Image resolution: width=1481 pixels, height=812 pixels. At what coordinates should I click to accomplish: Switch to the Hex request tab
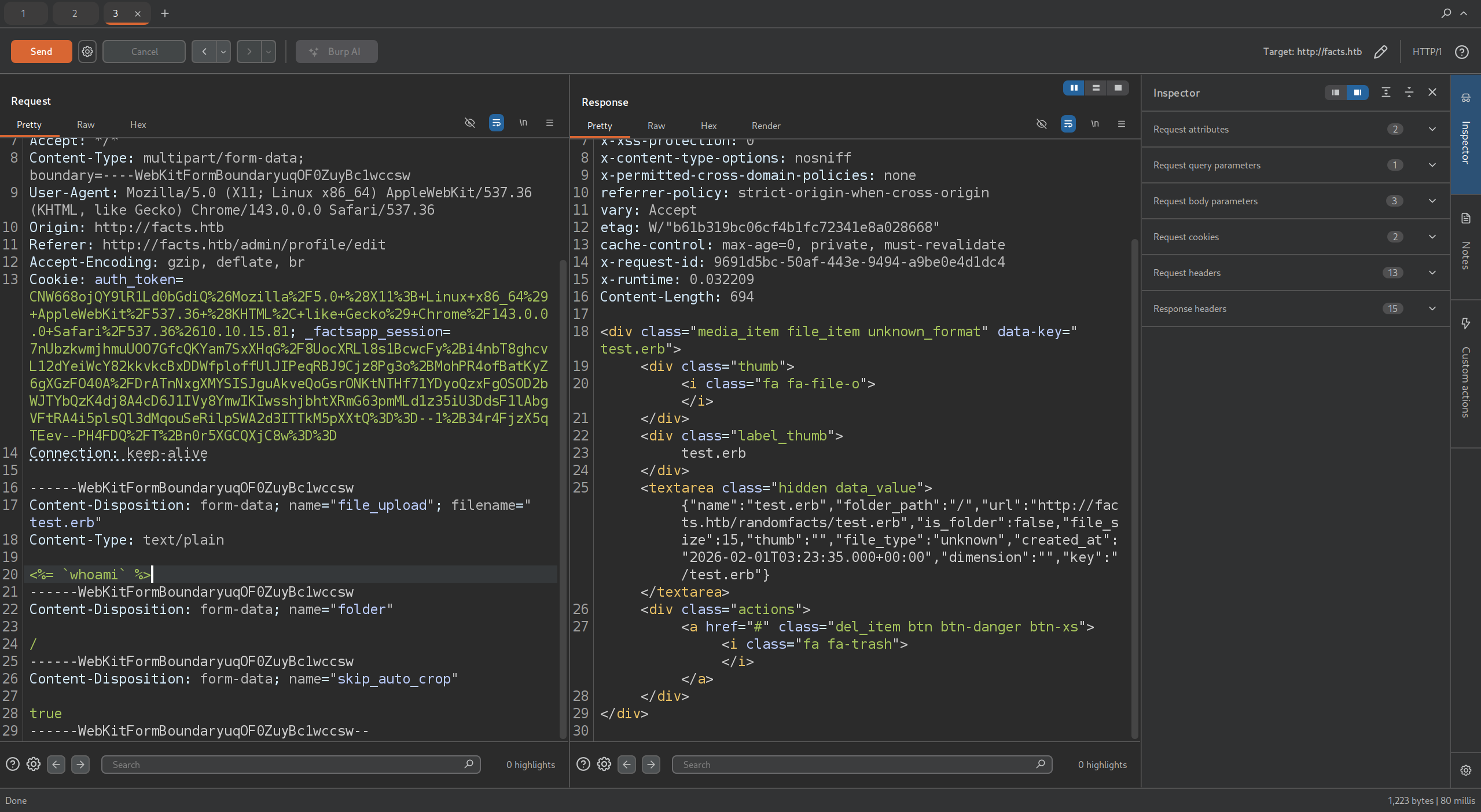tap(138, 124)
